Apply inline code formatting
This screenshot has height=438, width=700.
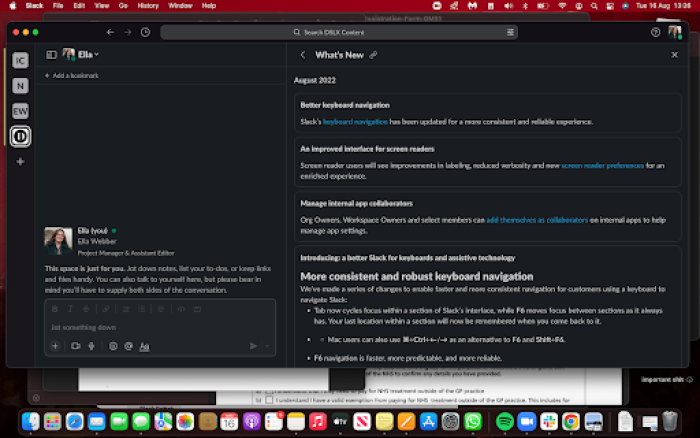[x=181, y=309]
